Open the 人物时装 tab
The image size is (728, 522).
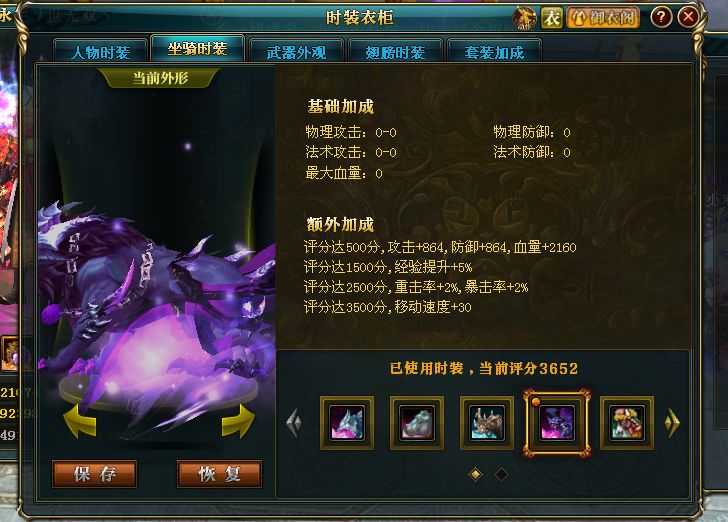101,51
